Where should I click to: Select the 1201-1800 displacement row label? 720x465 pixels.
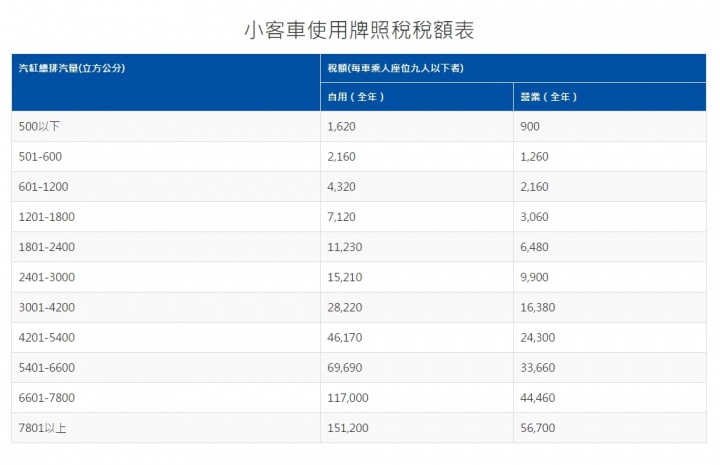[47, 217]
